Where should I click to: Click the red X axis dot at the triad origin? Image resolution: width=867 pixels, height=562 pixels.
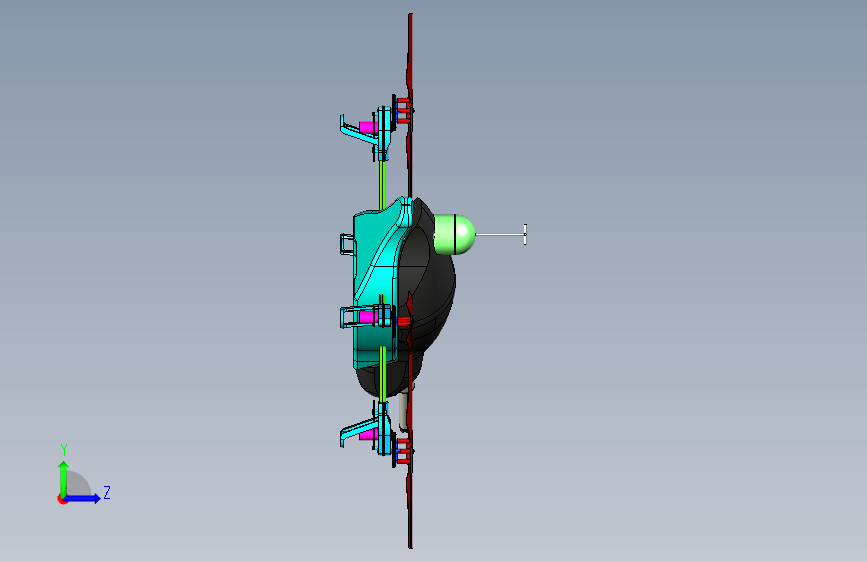click(x=62, y=499)
